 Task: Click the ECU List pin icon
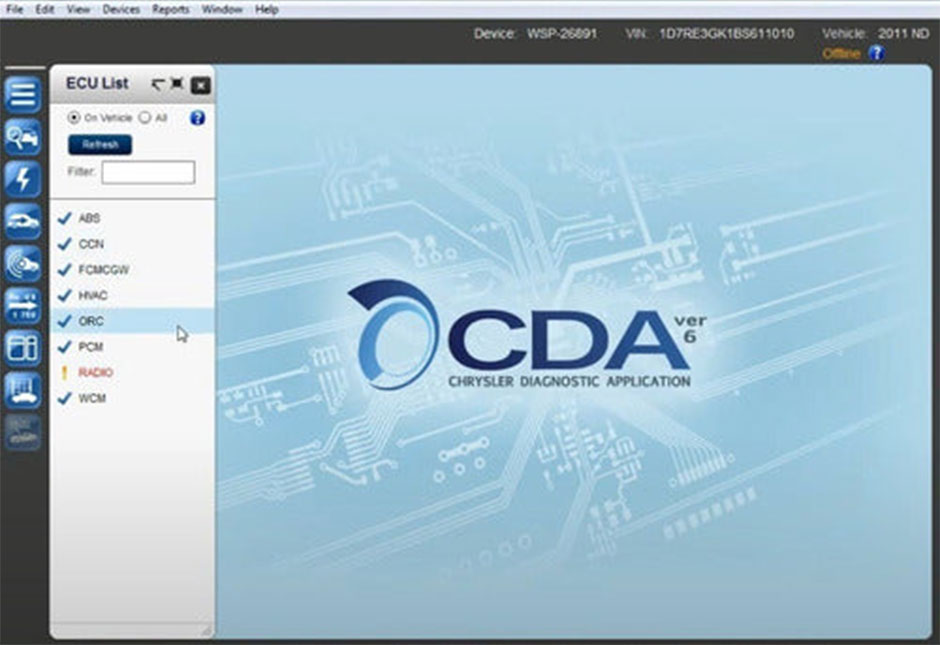[177, 84]
